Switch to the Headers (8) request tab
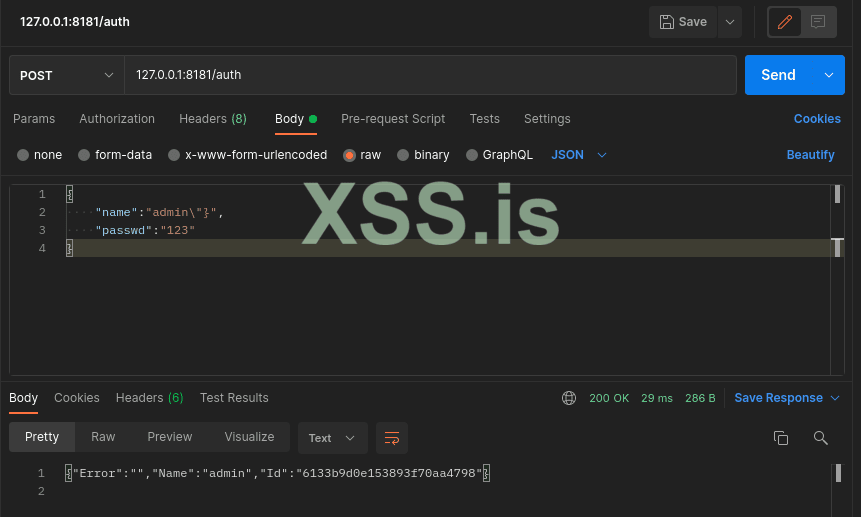Viewport: 861px width, 517px height. (x=213, y=119)
